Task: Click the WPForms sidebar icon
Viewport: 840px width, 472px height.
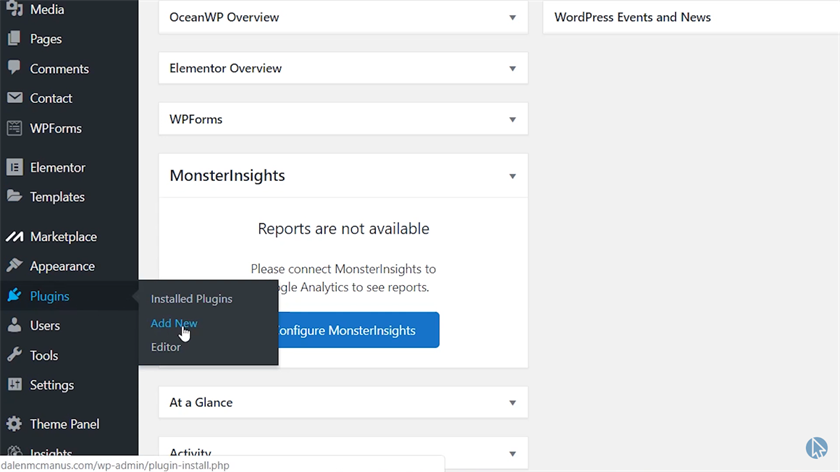Action: 14,128
